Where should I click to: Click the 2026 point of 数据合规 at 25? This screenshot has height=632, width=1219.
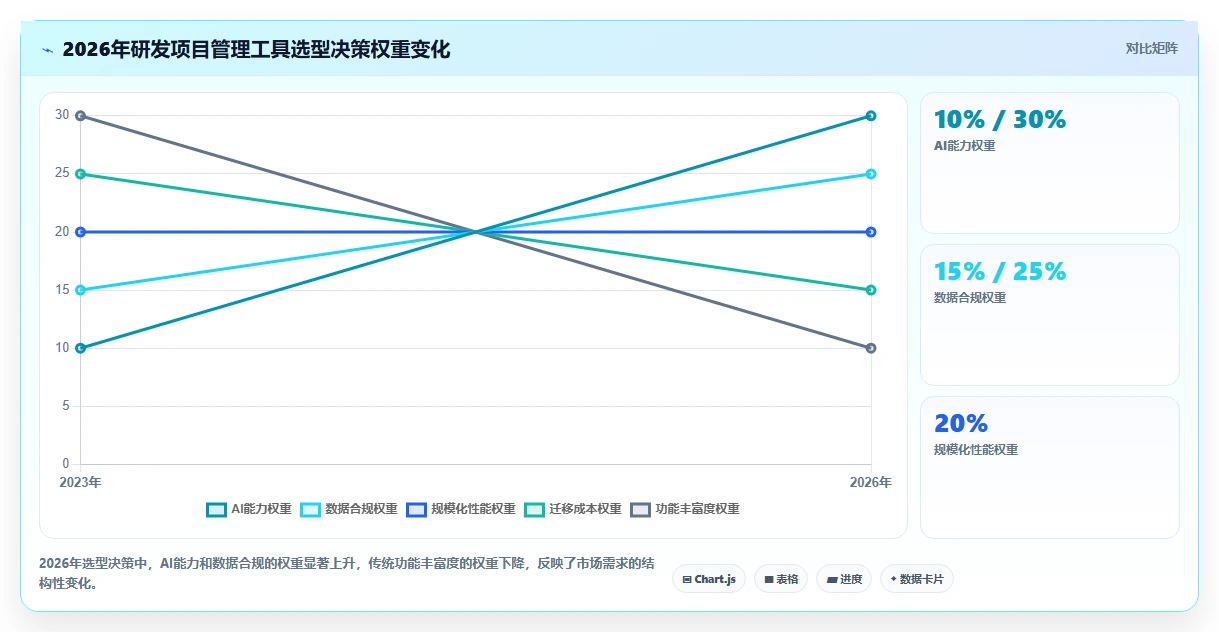click(x=871, y=174)
